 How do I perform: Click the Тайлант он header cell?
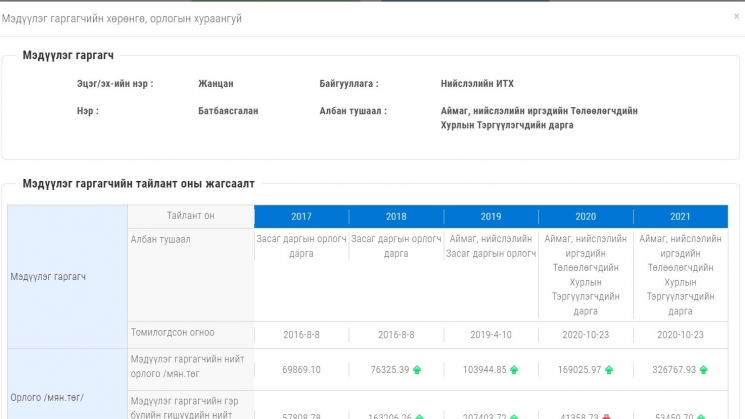(x=190, y=216)
